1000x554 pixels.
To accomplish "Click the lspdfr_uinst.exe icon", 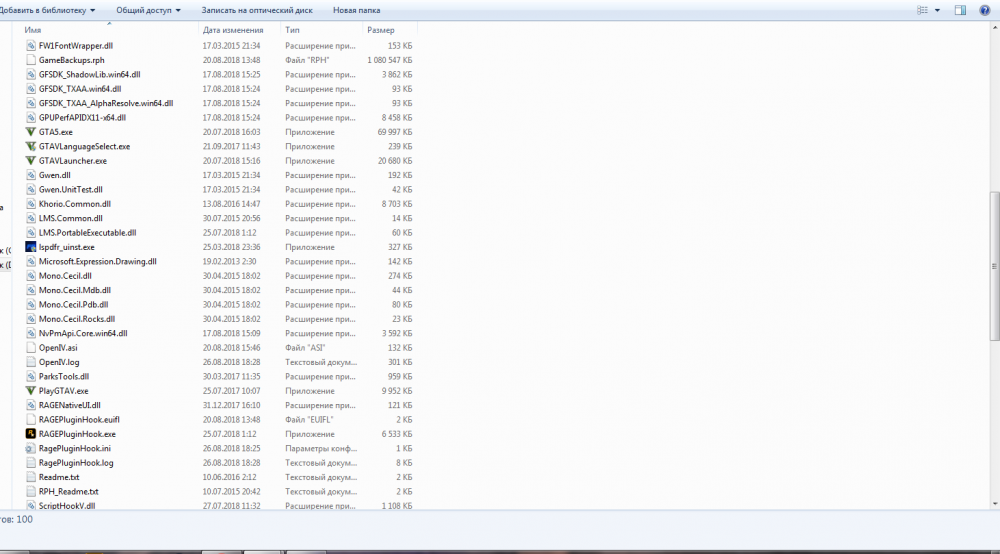I will click(x=31, y=247).
